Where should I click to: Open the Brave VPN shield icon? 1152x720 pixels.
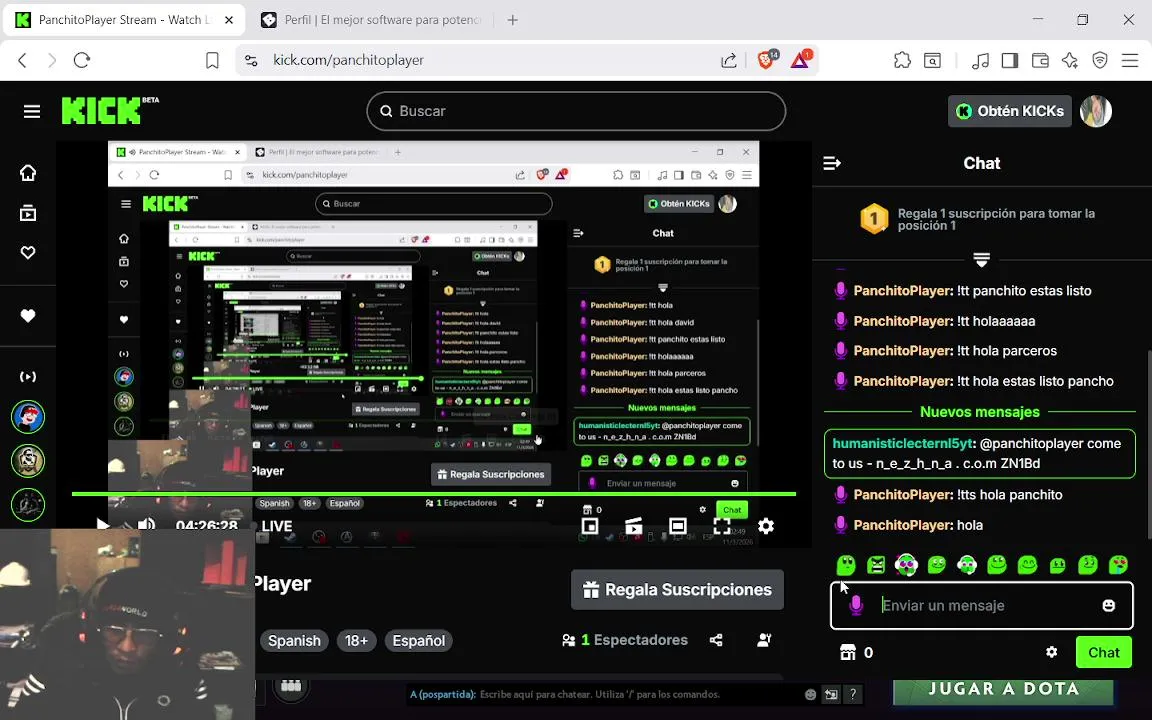pyautogui.click(x=1100, y=60)
